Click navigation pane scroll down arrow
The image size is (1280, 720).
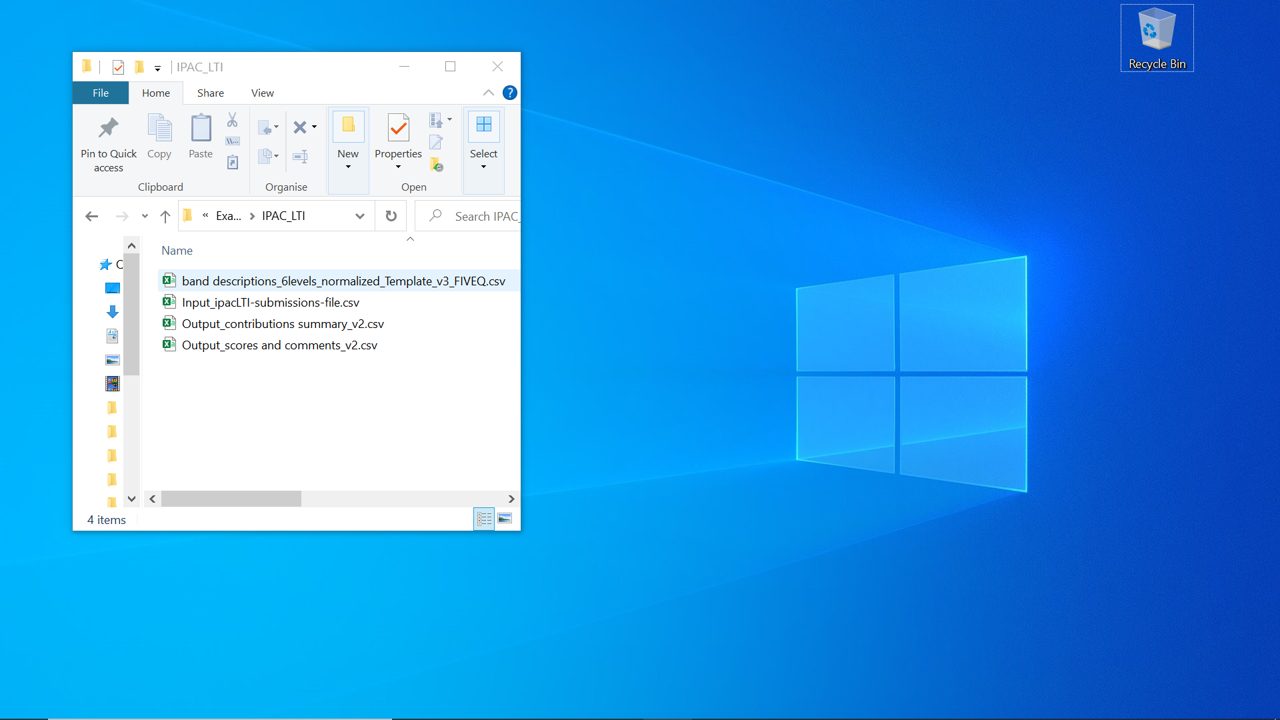coord(131,498)
